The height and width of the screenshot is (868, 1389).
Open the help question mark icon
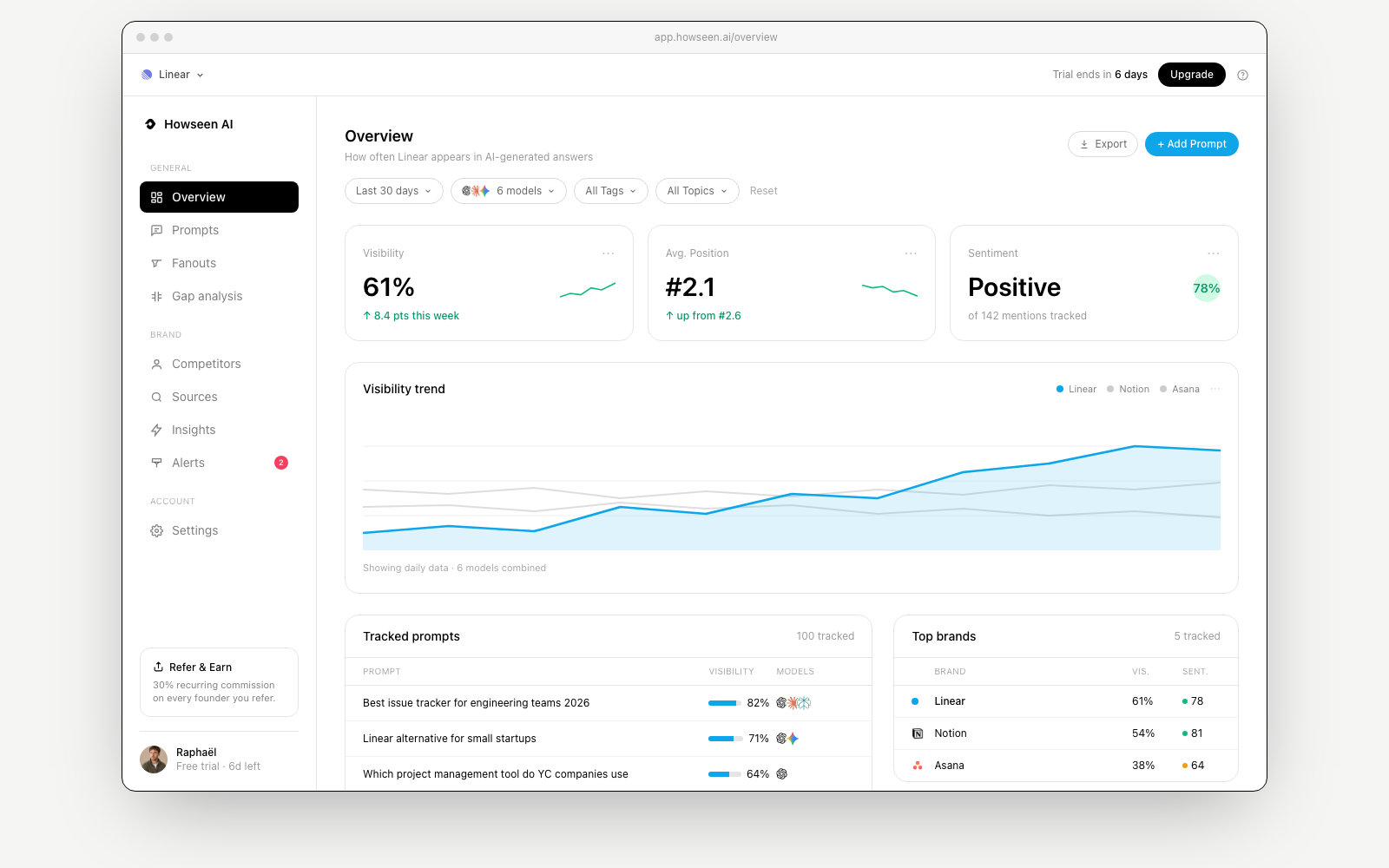click(x=1242, y=75)
